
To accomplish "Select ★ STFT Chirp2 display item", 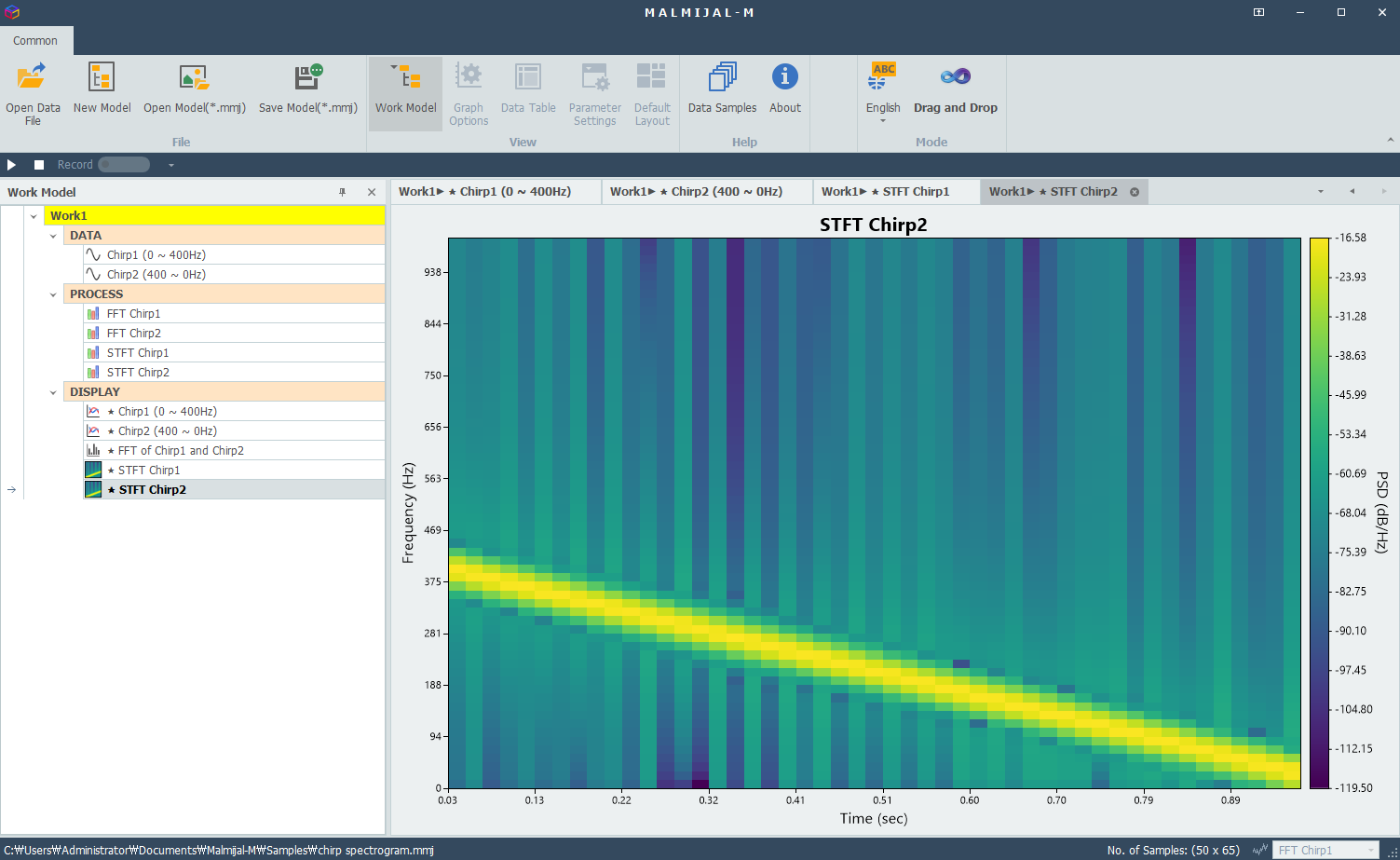I will click(x=234, y=490).
